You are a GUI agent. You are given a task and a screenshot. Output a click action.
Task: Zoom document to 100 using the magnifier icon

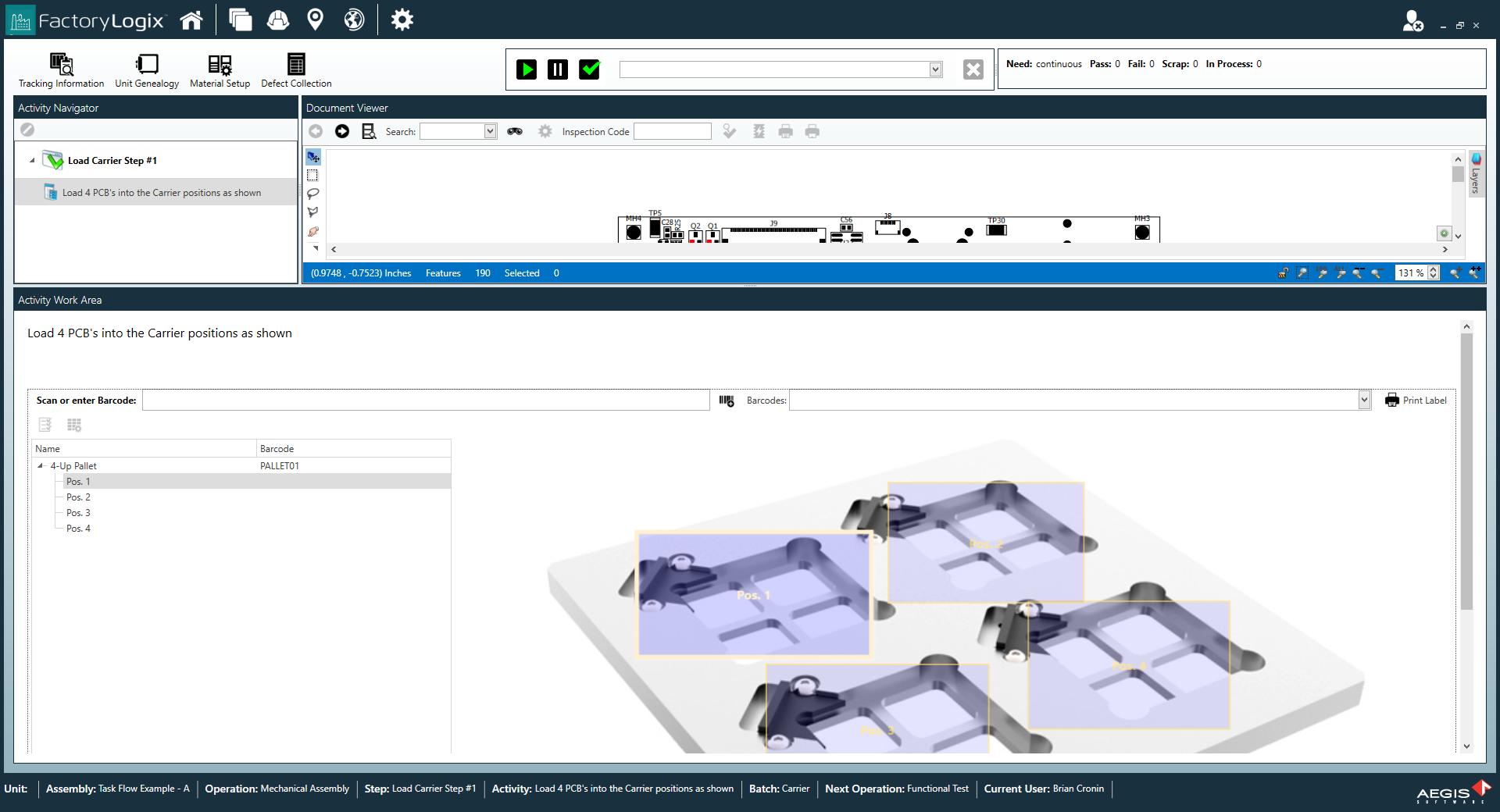click(1322, 275)
